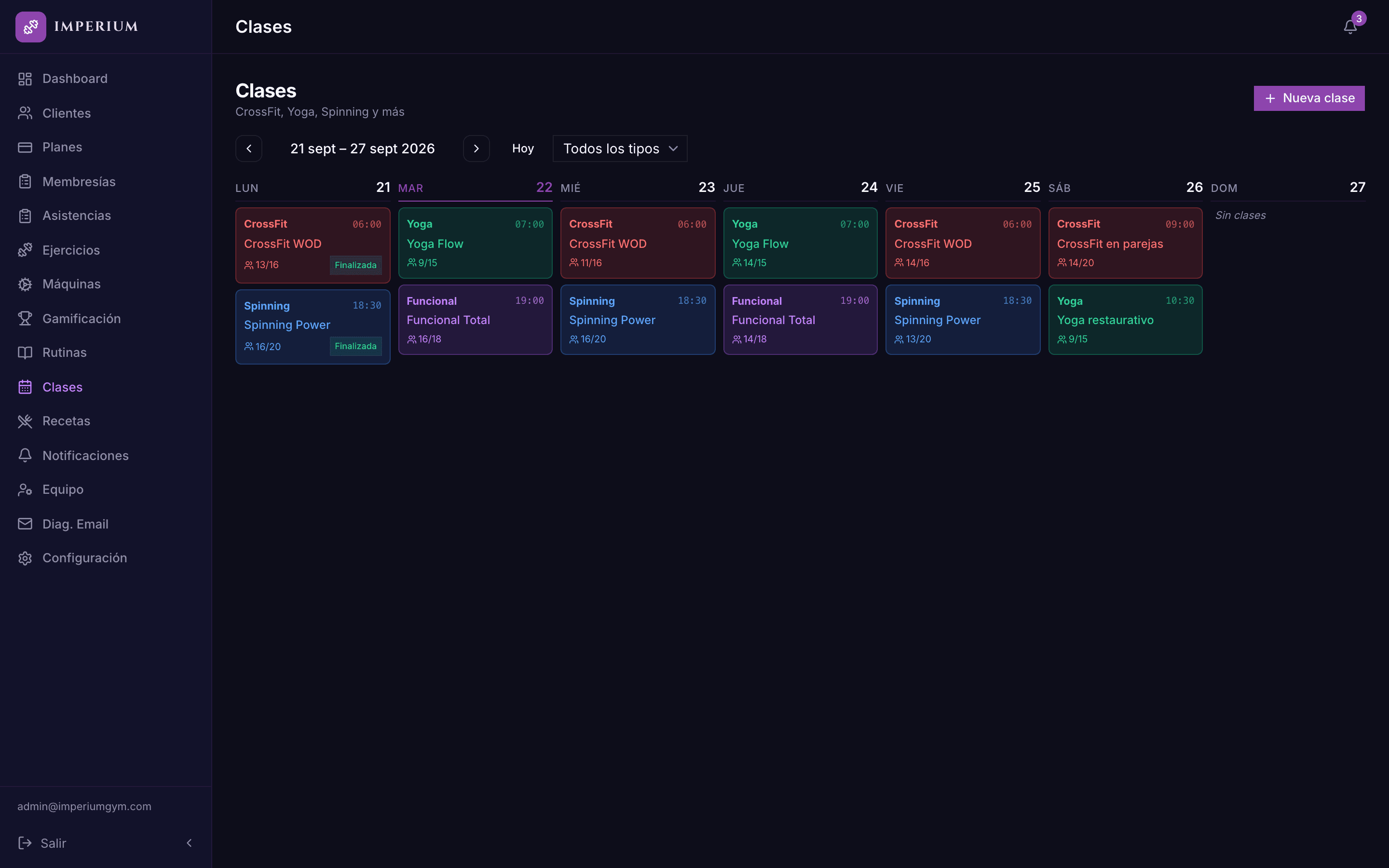Click the Salir logout icon
Image resolution: width=1389 pixels, height=868 pixels.
[x=25, y=843]
